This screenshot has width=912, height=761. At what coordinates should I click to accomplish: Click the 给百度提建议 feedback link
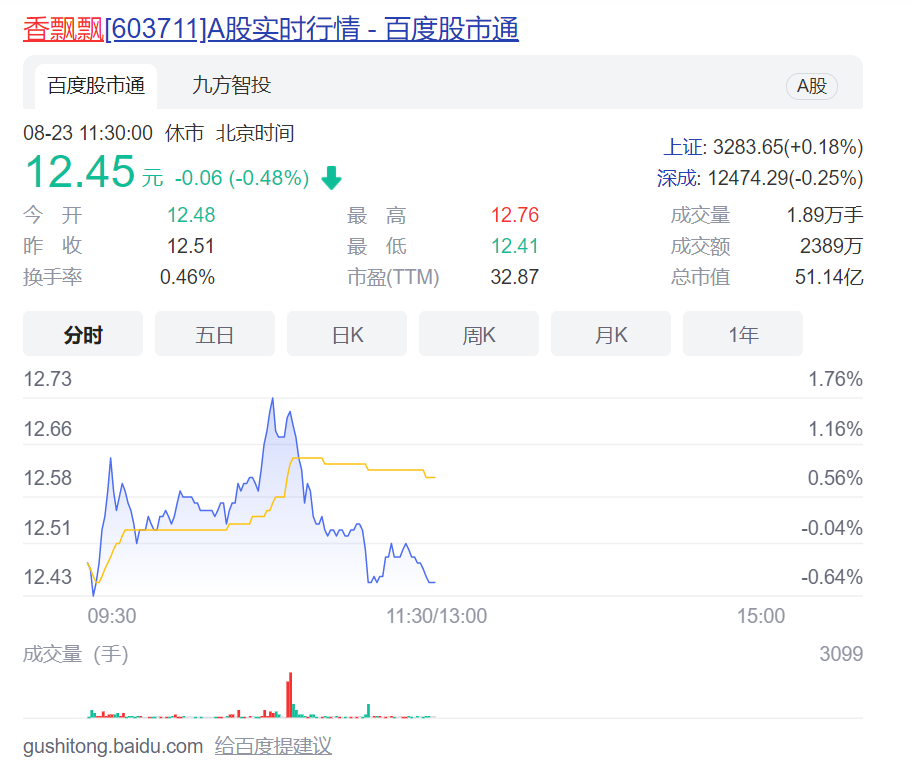click(273, 746)
